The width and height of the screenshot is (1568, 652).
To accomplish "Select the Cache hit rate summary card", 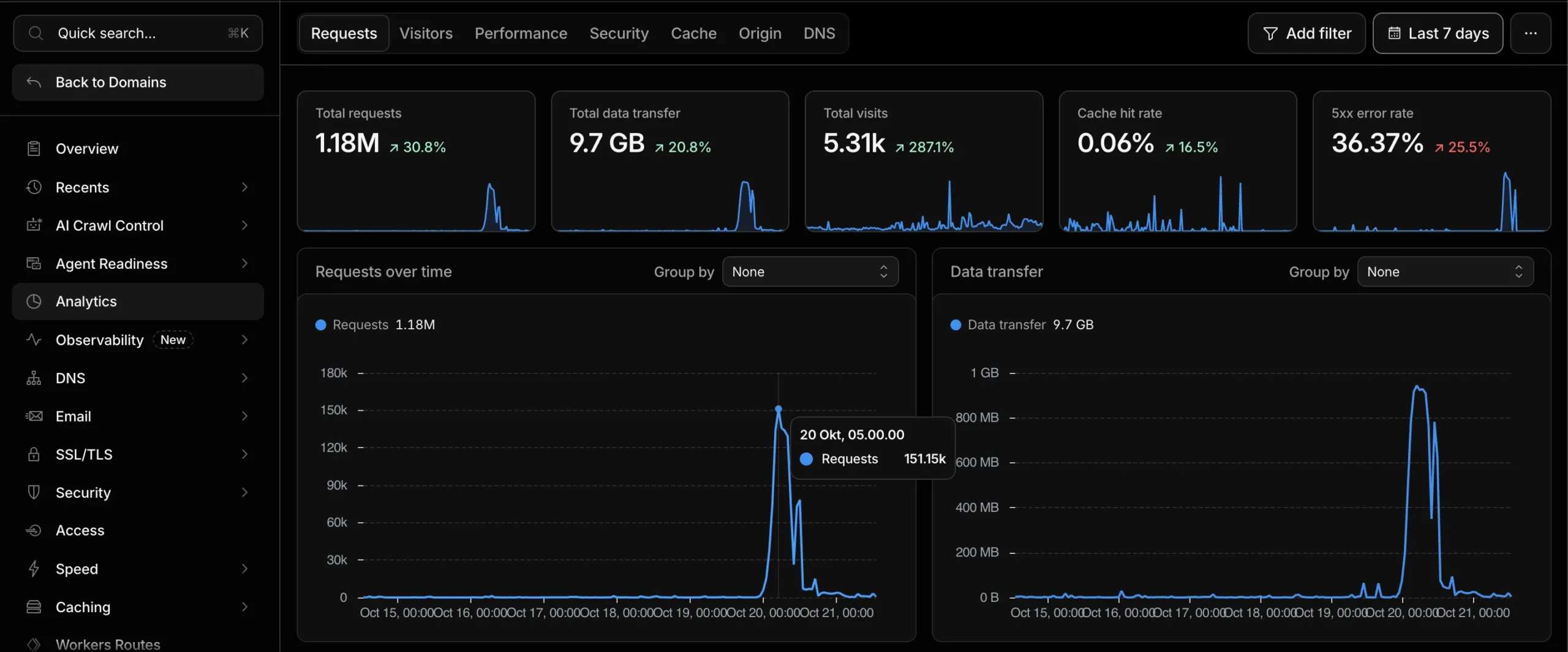I will (1177, 161).
